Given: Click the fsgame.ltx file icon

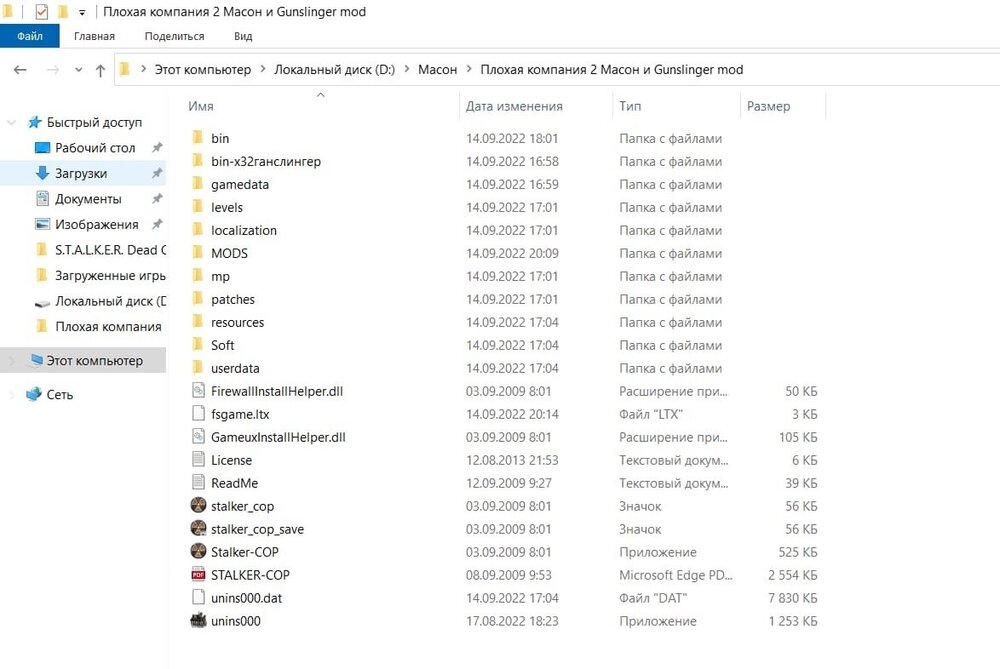Looking at the screenshot, I should tap(198, 413).
